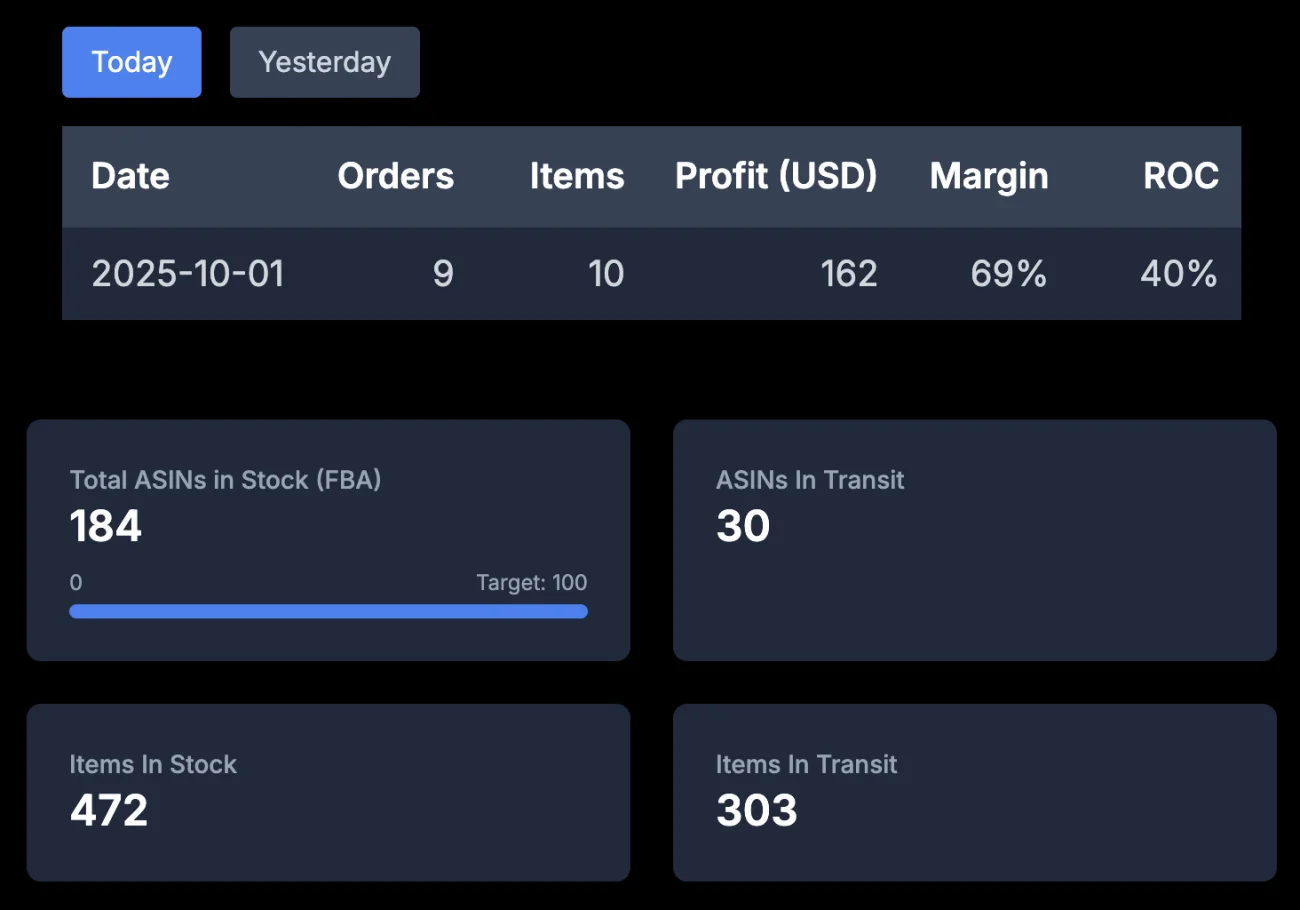Click the 184 ASINs in stock number
The width and height of the screenshot is (1300, 910).
[x=106, y=526]
